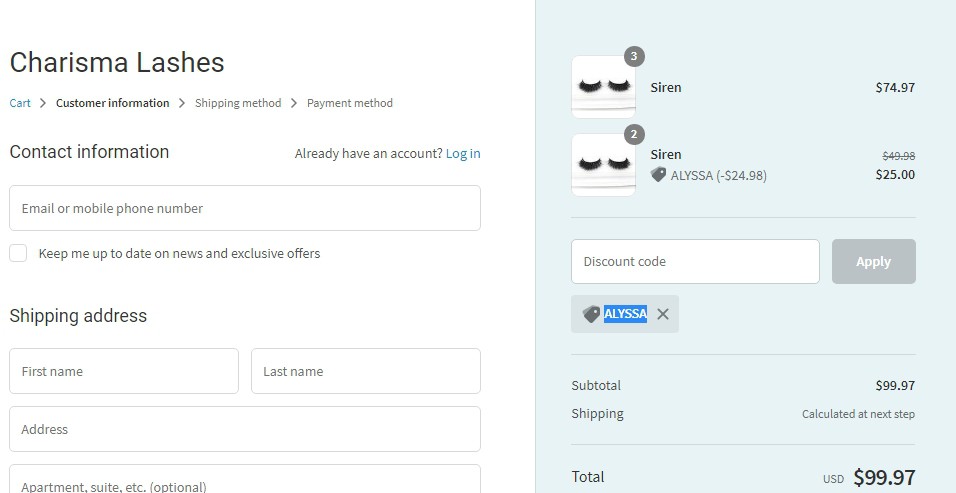
Task: Enable news and exclusive offers checkbox
Action: (x=18, y=253)
